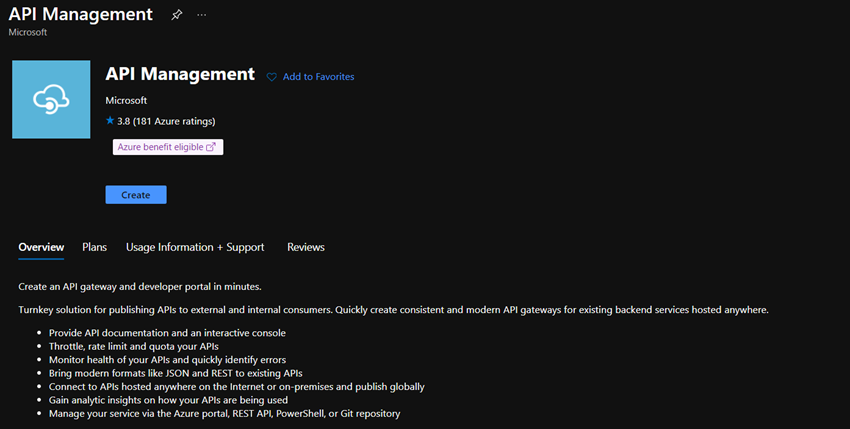Viewport: 850px width, 429px height.
Task: Open the 3.8 (181 Azure ratings) text
Action: tap(166, 121)
